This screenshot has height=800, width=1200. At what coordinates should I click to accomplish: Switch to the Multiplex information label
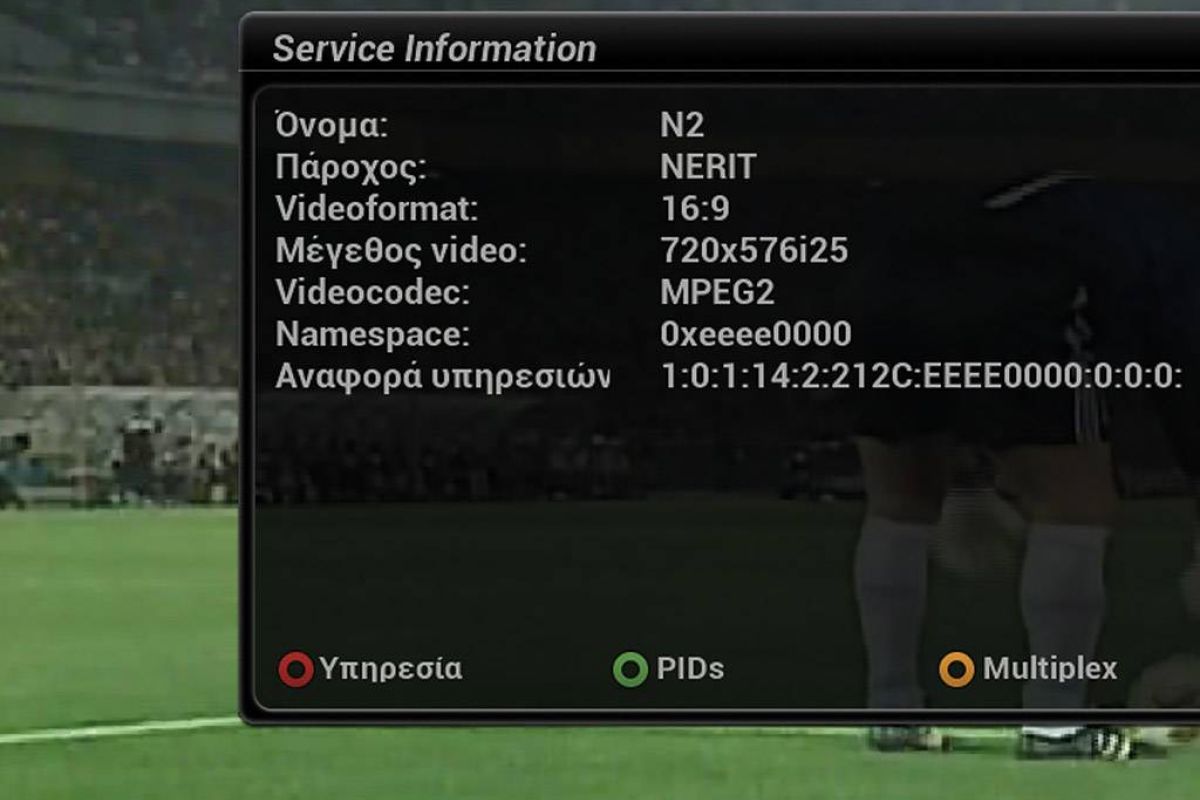[x=1050, y=669]
